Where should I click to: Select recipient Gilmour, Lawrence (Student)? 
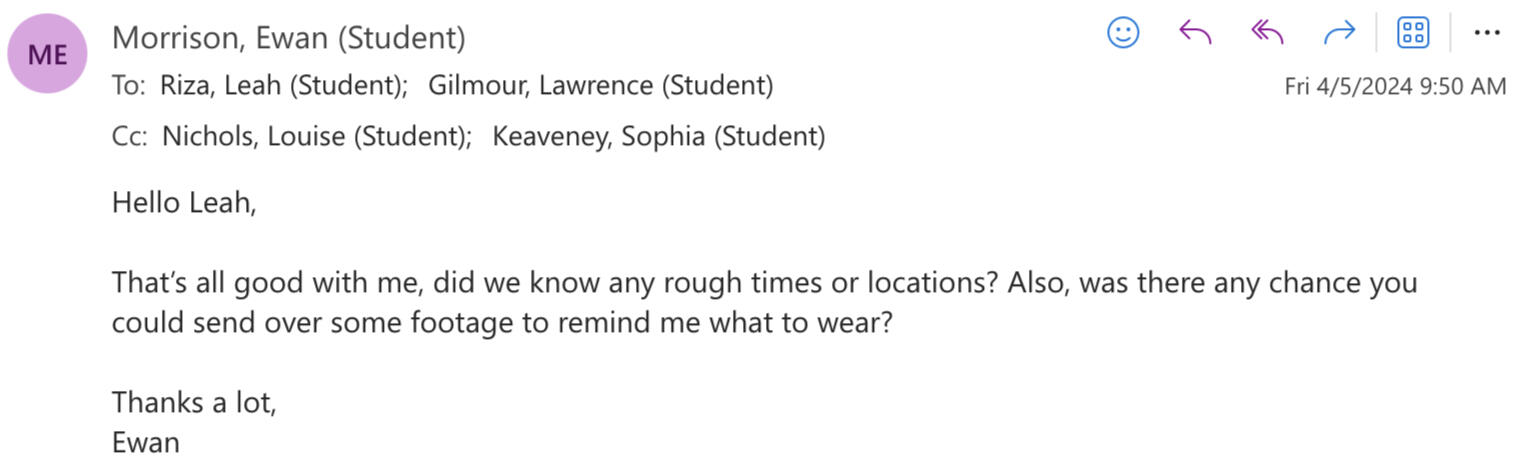click(600, 86)
